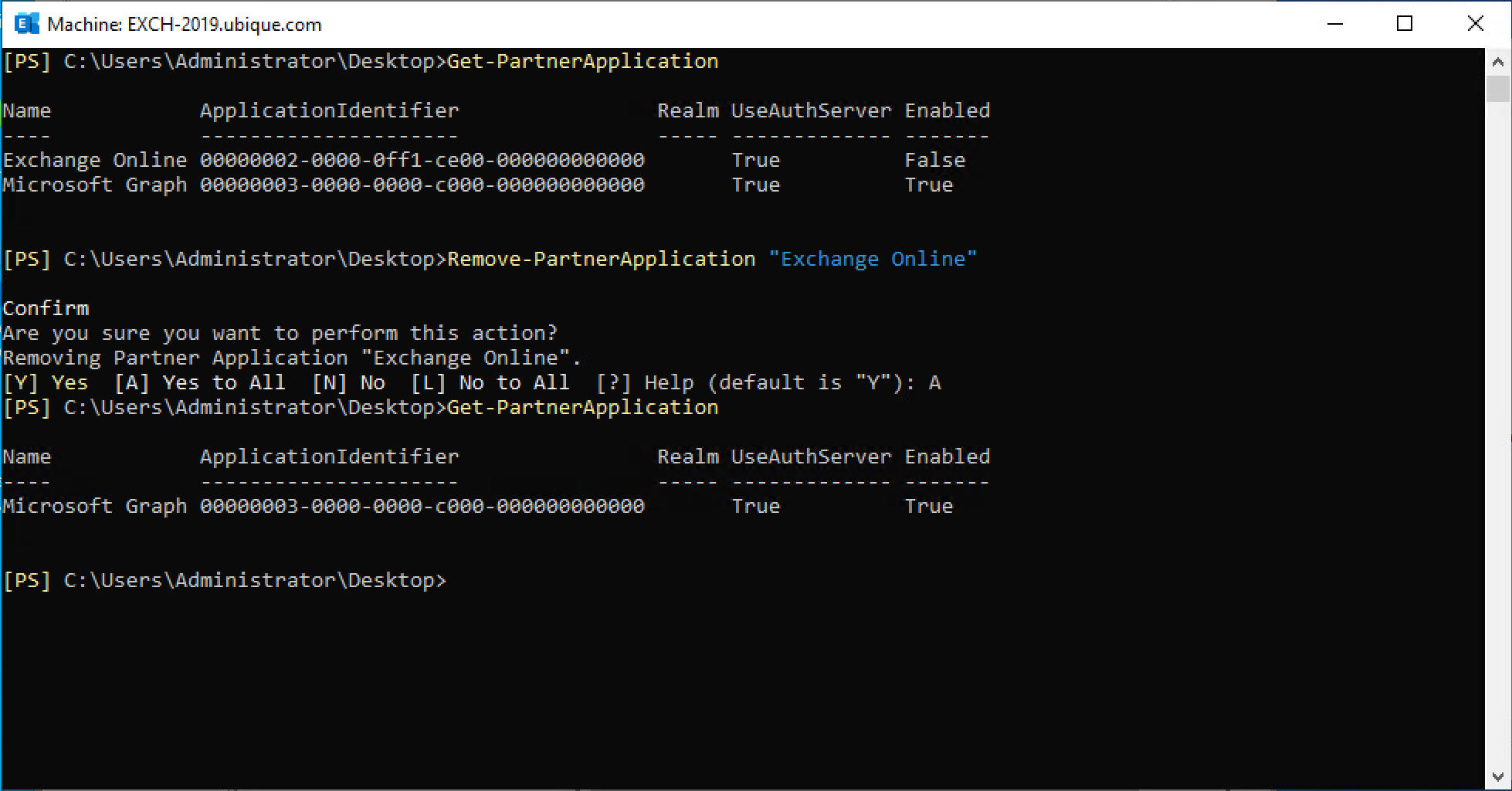Click the Exchange Online row name
This screenshot has width=1512, height=791.
tap(95, 161)
